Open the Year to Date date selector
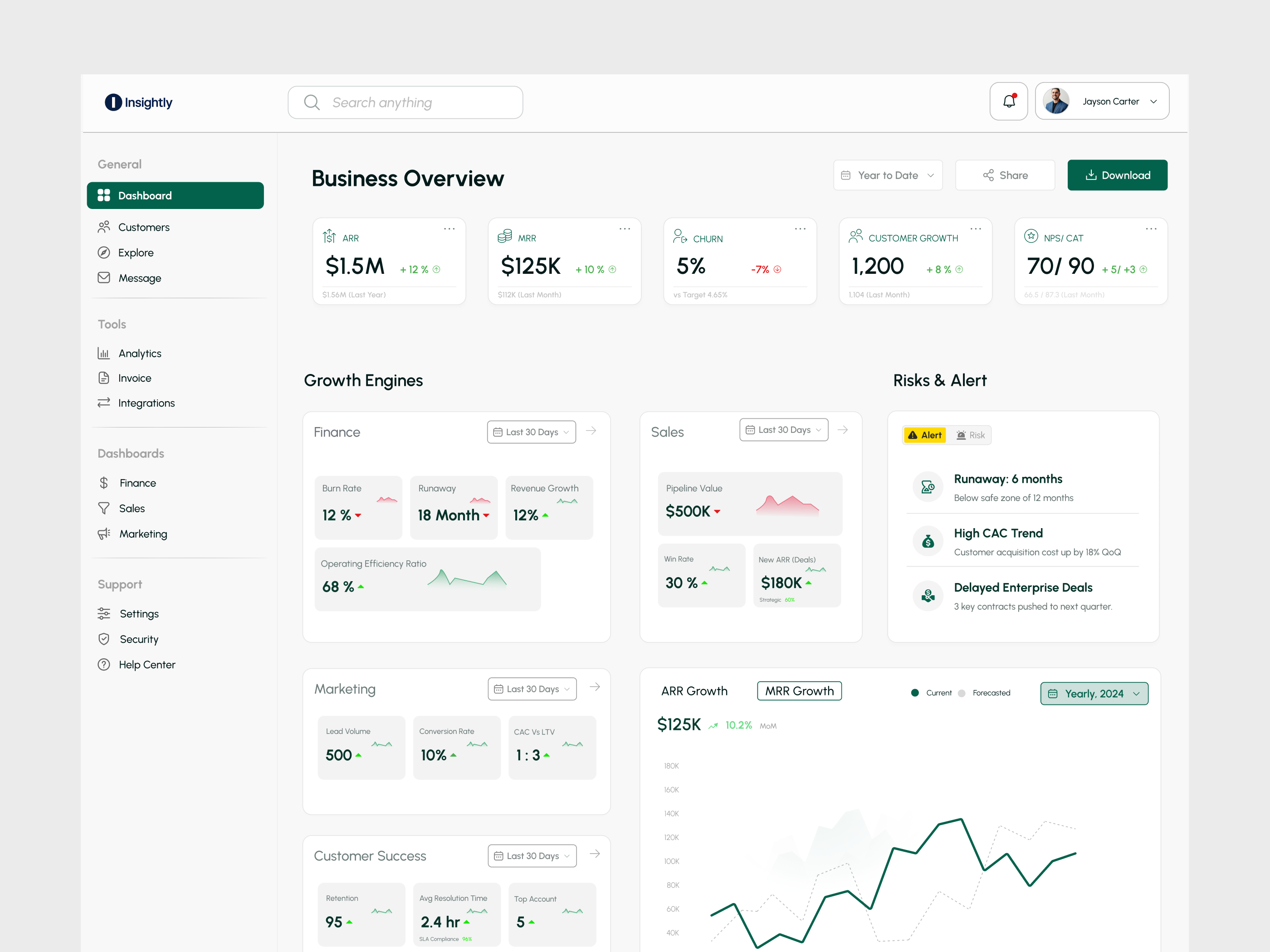This screenshot has width=1270, height=952. tap(888, 175)
